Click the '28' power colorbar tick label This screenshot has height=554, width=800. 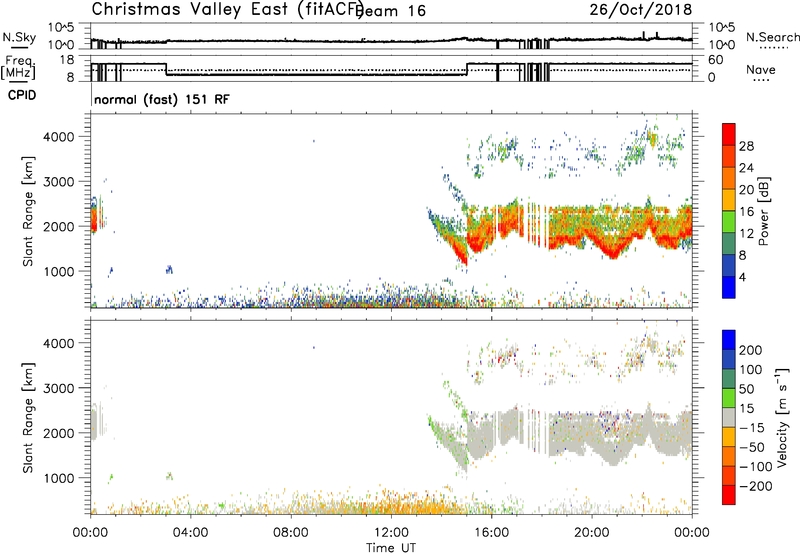[746, 146]
